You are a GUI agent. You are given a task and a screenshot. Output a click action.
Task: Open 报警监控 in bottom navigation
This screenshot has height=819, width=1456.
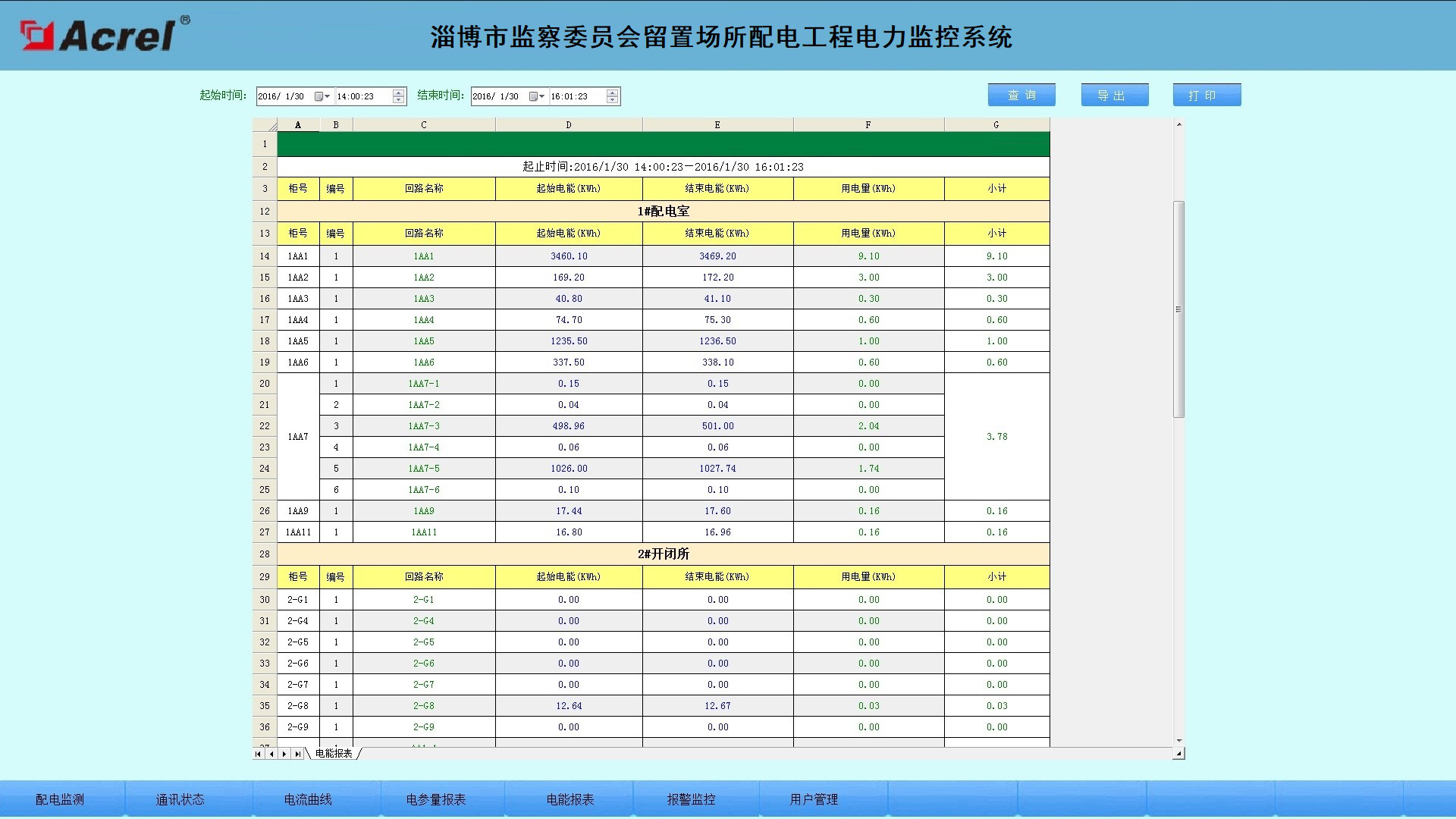click(691, 799)
